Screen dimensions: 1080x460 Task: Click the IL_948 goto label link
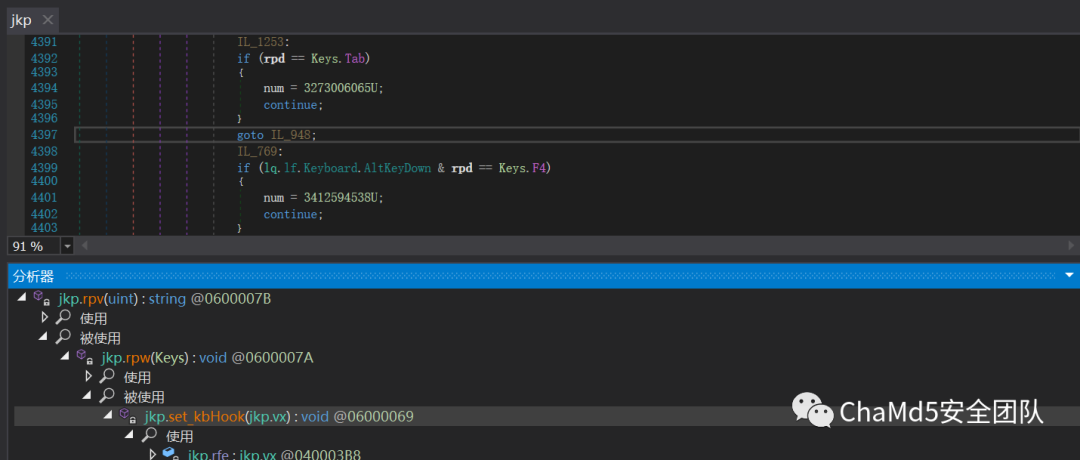[293, 135]
